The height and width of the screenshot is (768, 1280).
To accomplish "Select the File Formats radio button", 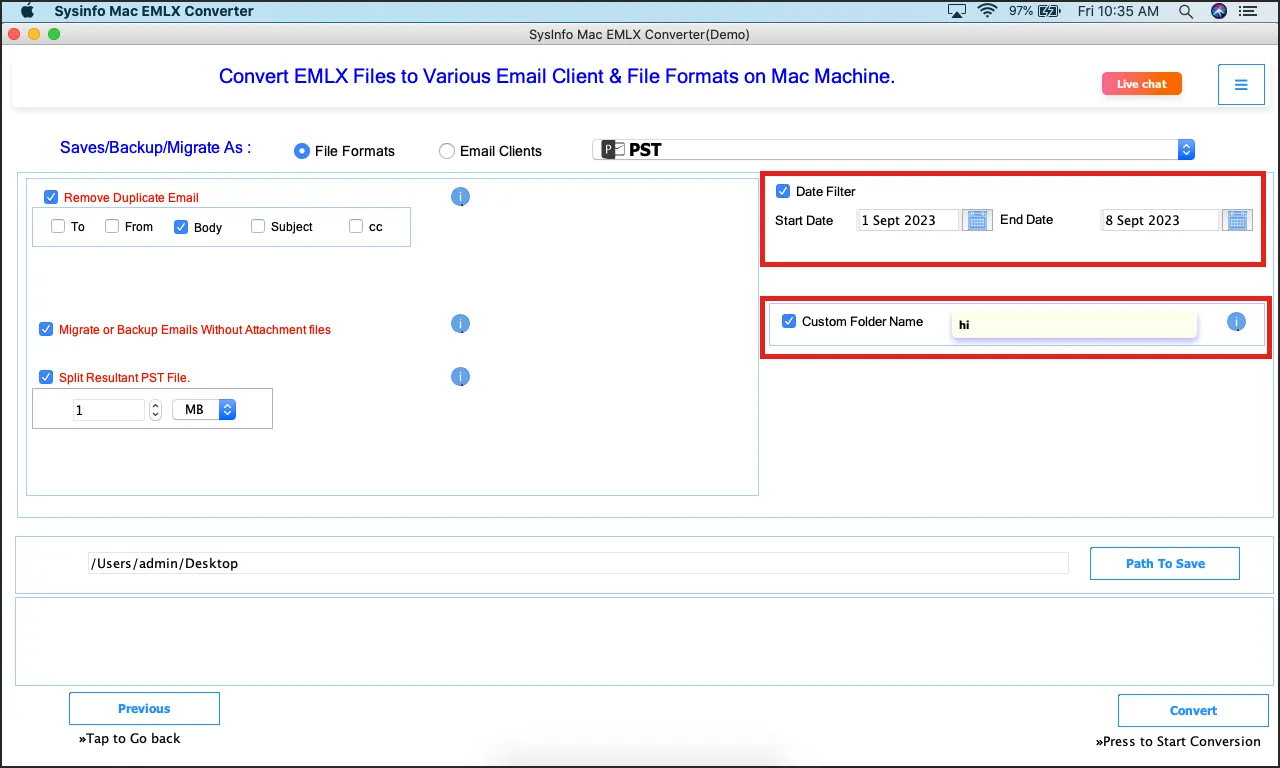I will [301, 151].
